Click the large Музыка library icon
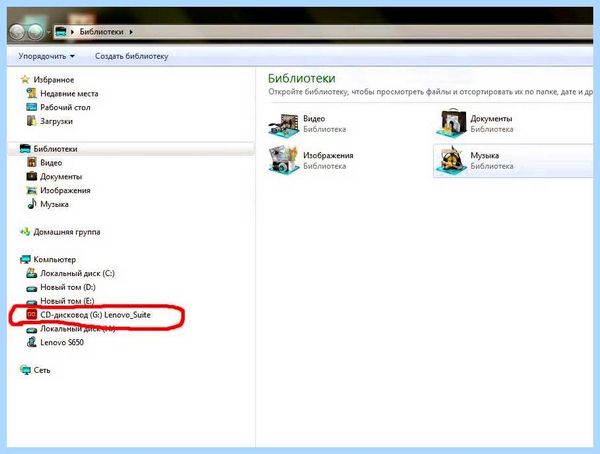The width and height of the screenshot is (600, 454). (452, 160)
